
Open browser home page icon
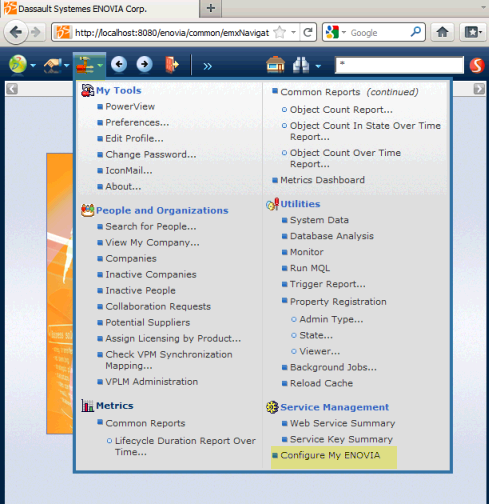442,32
